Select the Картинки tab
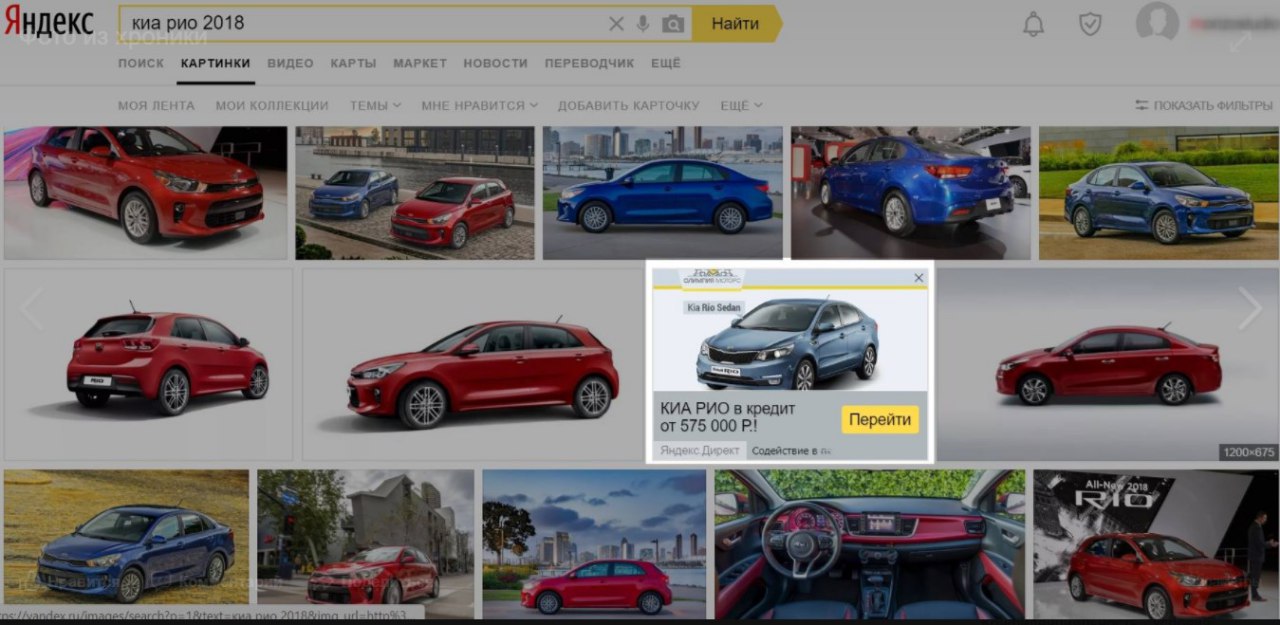This screenshot has height=625, width=1280. pos(216,63)
